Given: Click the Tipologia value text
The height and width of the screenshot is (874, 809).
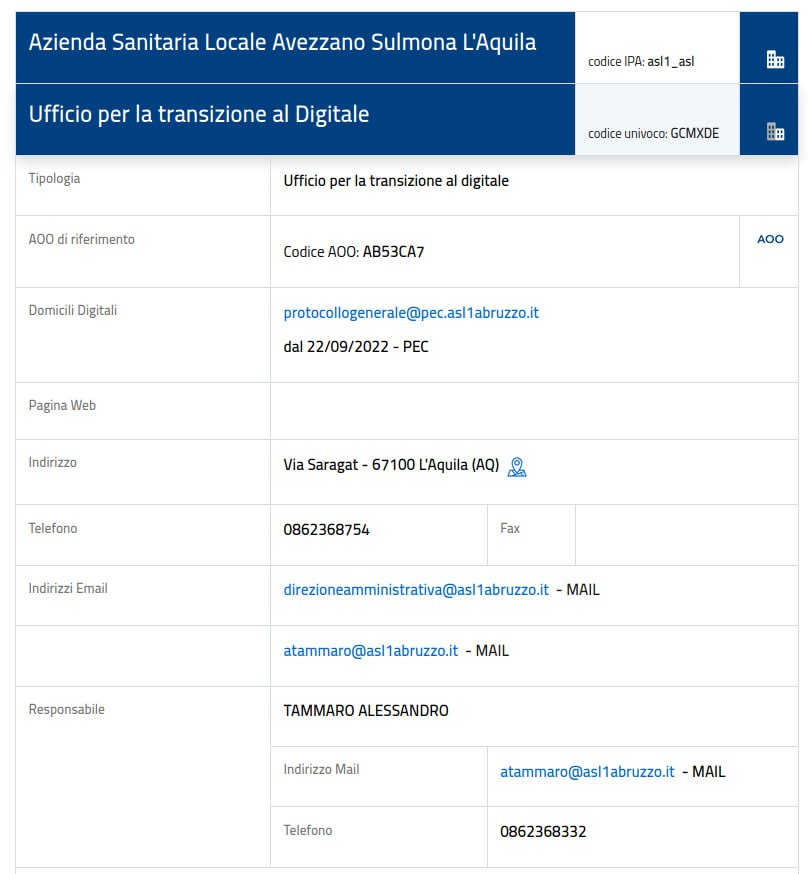Looking at the screenshot, I should point(396,181).
